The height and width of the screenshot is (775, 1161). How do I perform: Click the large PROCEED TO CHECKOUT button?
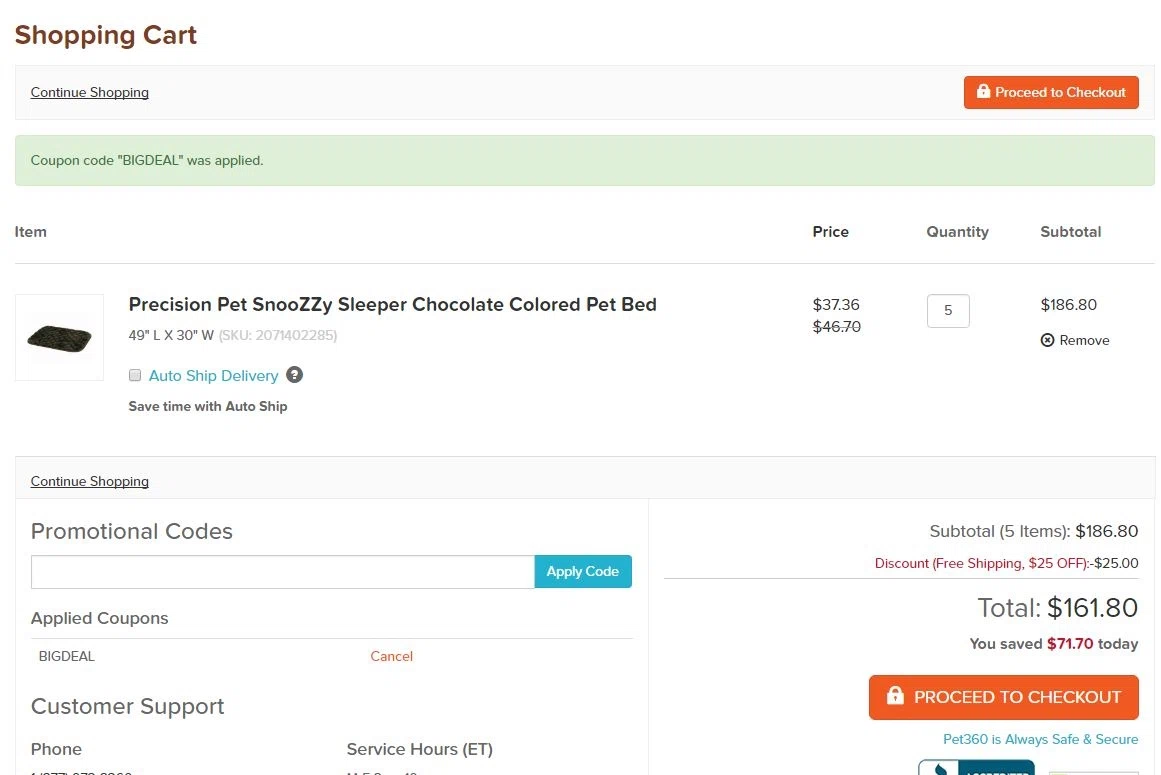point(1003,697)
